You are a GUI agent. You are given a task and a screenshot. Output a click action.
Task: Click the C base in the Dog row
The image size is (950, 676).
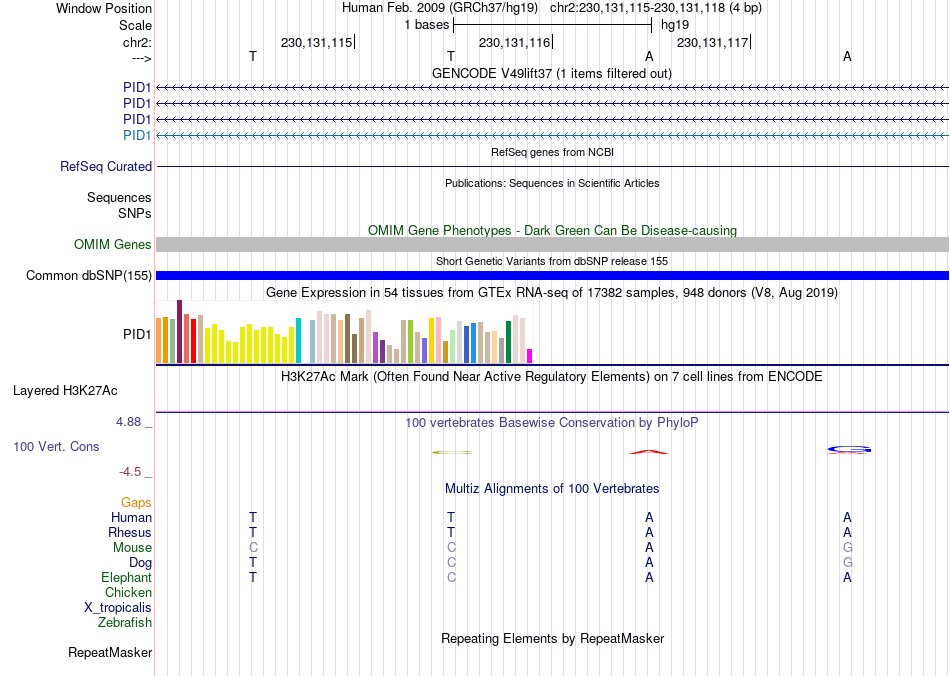pos(451,563)
